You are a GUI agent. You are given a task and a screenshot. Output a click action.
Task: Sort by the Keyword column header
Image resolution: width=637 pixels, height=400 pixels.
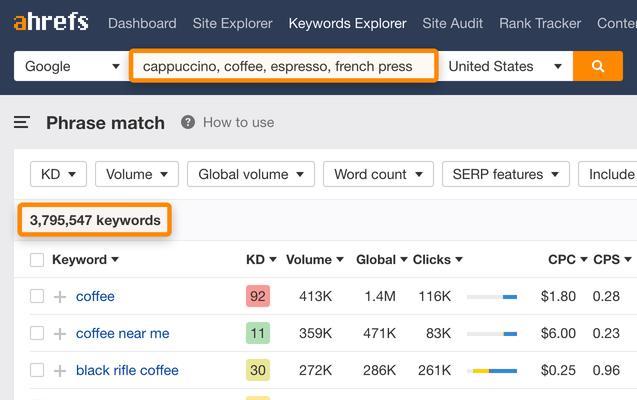point(85,259)
